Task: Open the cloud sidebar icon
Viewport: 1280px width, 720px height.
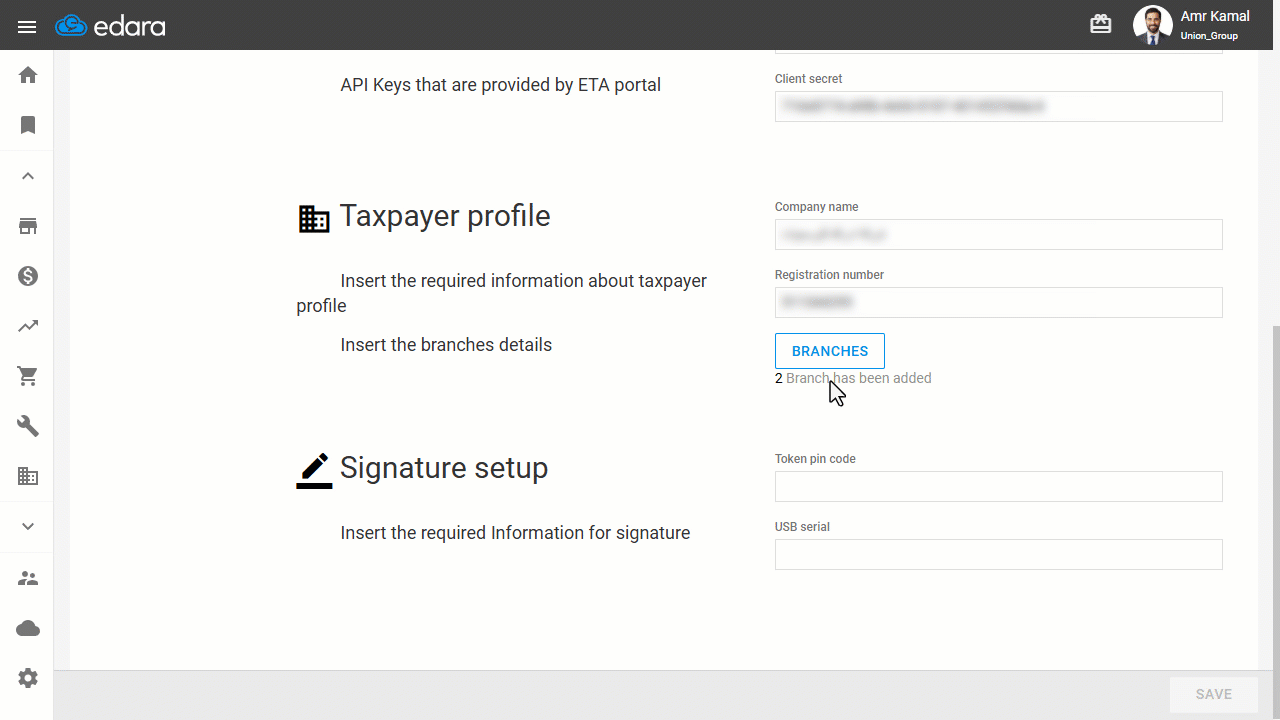Action: tap(28, 628)
